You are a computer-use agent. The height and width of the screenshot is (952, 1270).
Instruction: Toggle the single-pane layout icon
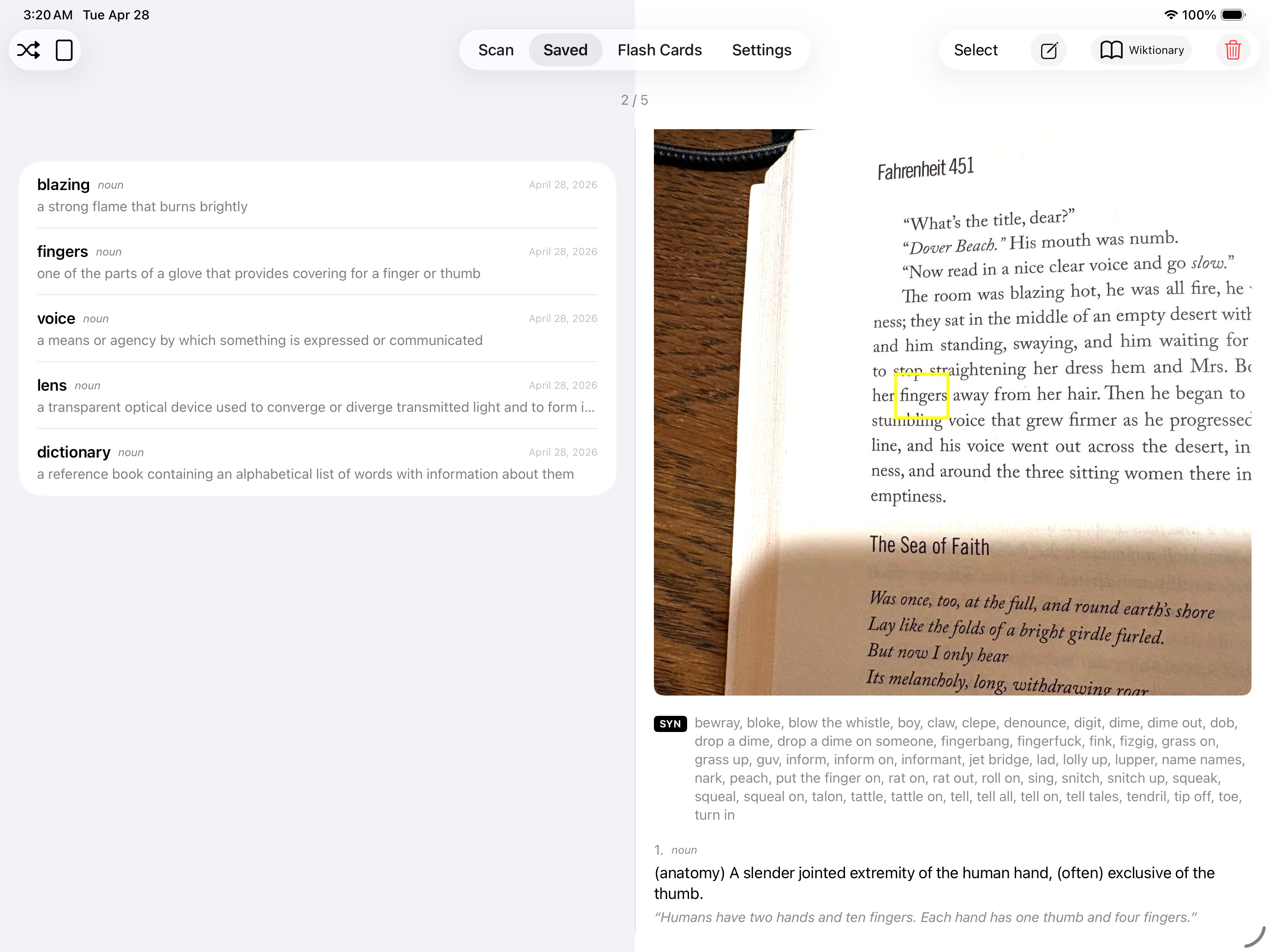click(64, 50)
